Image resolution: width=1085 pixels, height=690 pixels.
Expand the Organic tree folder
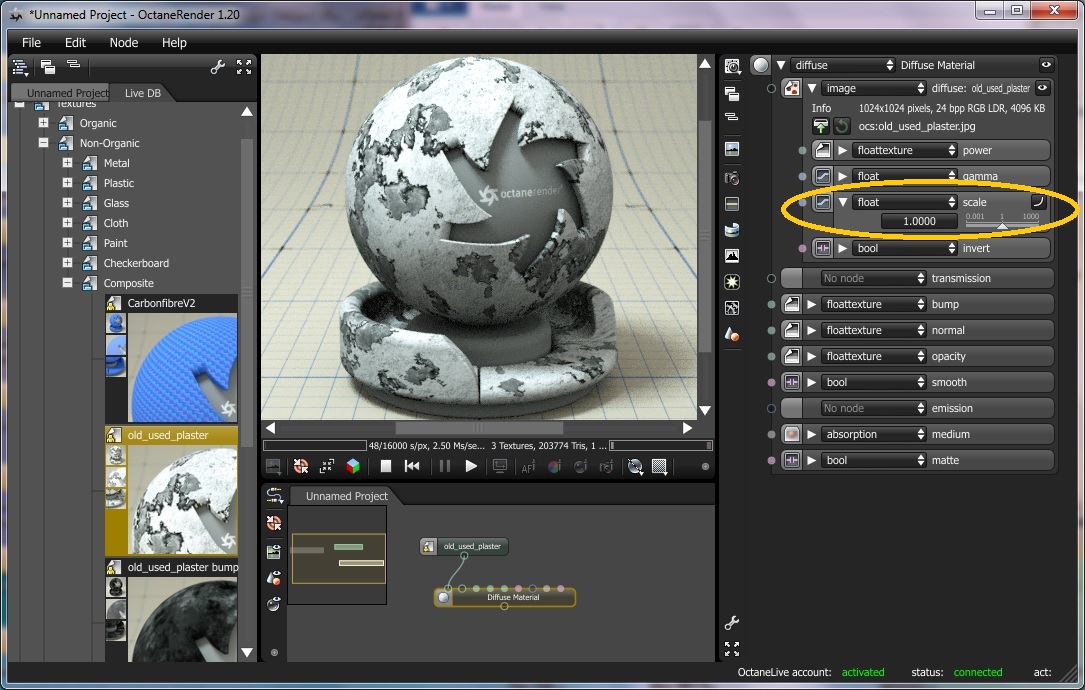click(44, 122)
